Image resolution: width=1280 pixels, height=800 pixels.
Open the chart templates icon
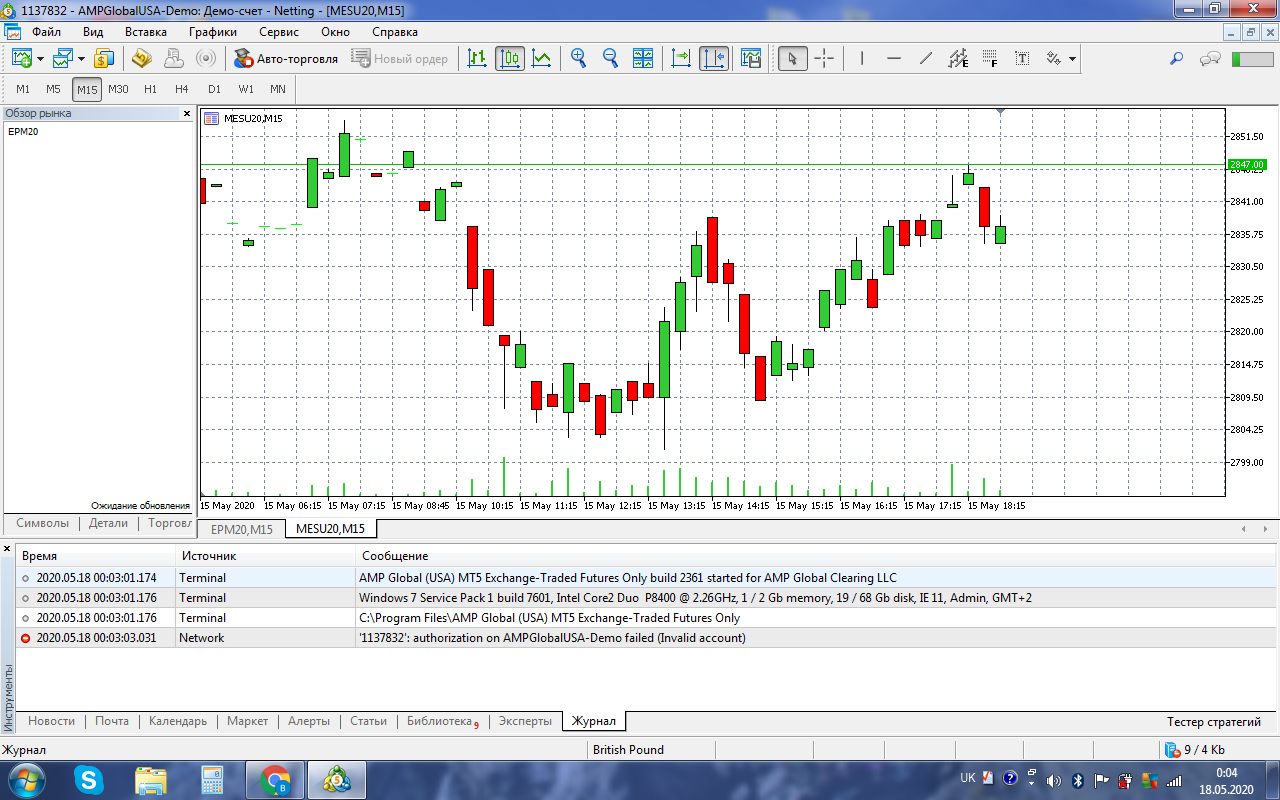pos(751,59)
